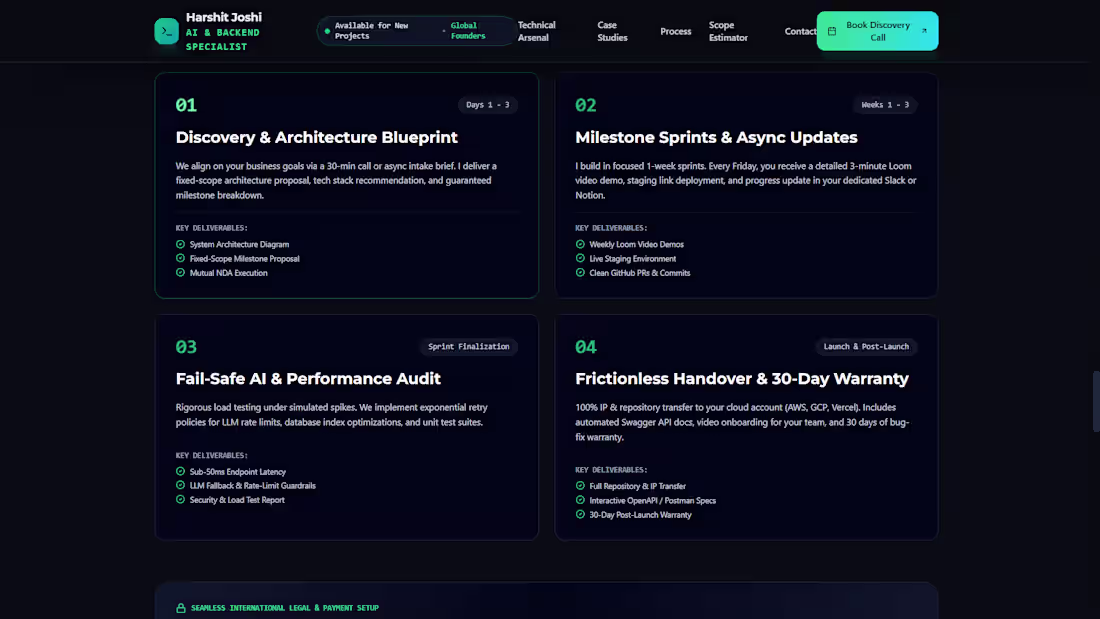Image resolution: width=1100 pixels, height=619 pixels.
Task: Click the AI & Backend Specialist tagline
Action: coord(222,39)
